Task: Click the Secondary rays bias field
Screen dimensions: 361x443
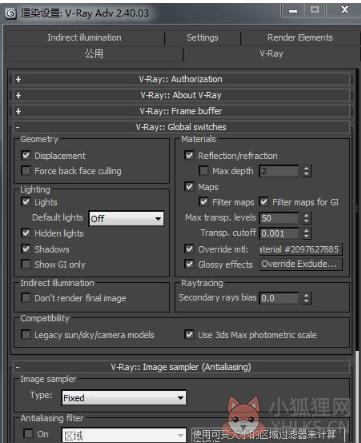Action: point(279,298)
